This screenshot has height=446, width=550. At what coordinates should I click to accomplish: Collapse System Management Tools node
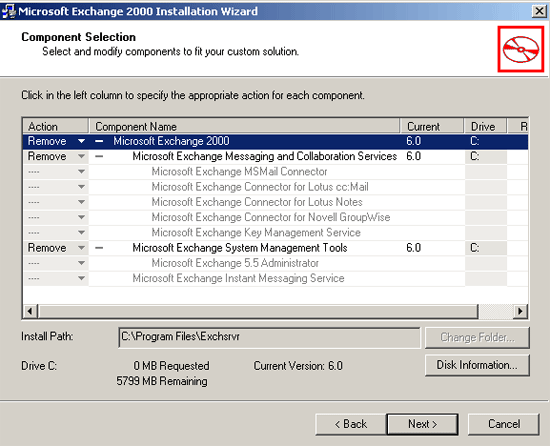(99, 248)
